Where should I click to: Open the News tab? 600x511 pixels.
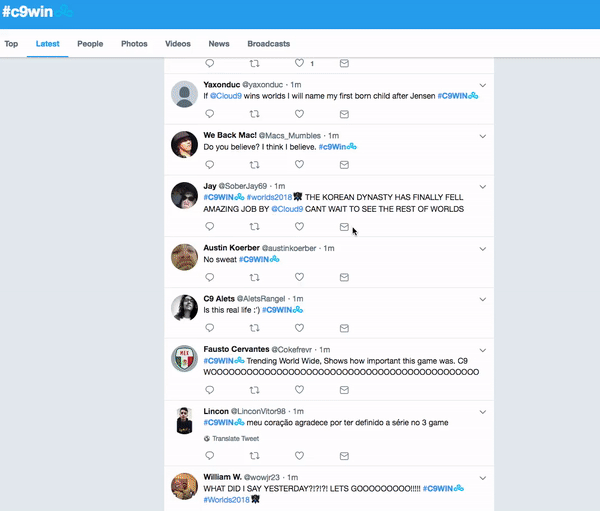(219, 44)
